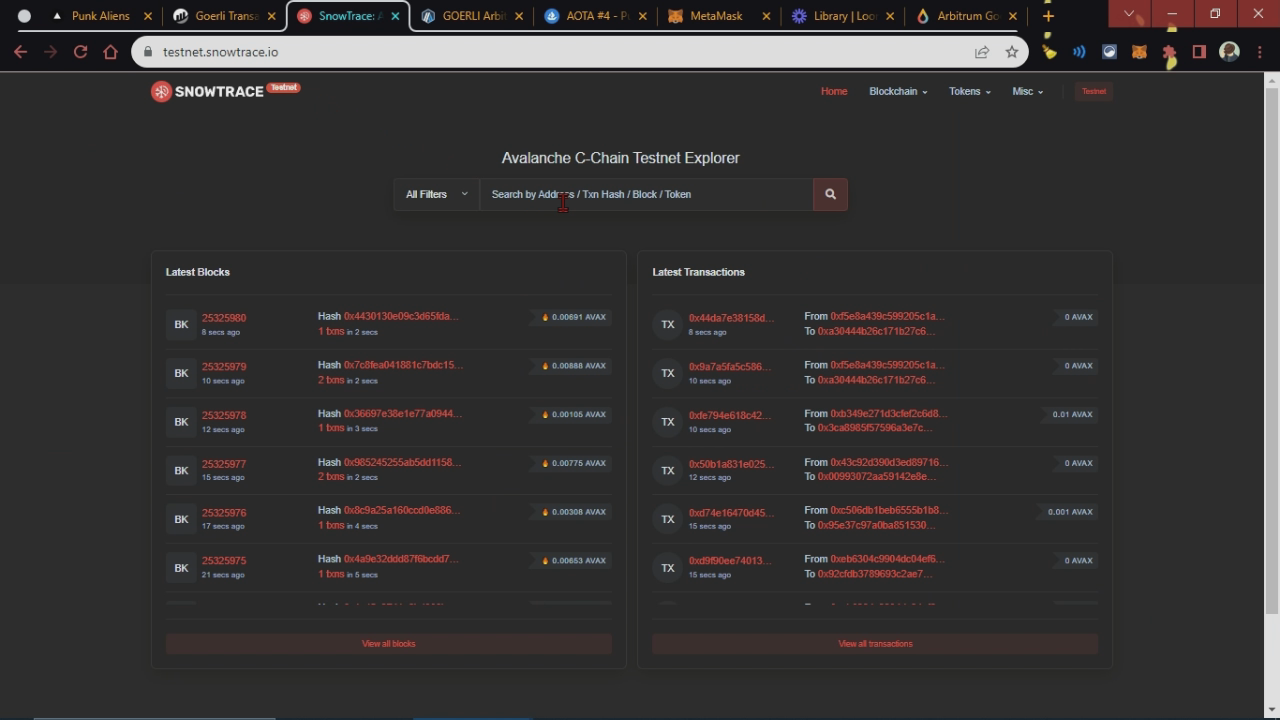Open Chrome three-dot menu
Screen dimensions: 1280x720
pyautogui.click(x=1259, y=52)
